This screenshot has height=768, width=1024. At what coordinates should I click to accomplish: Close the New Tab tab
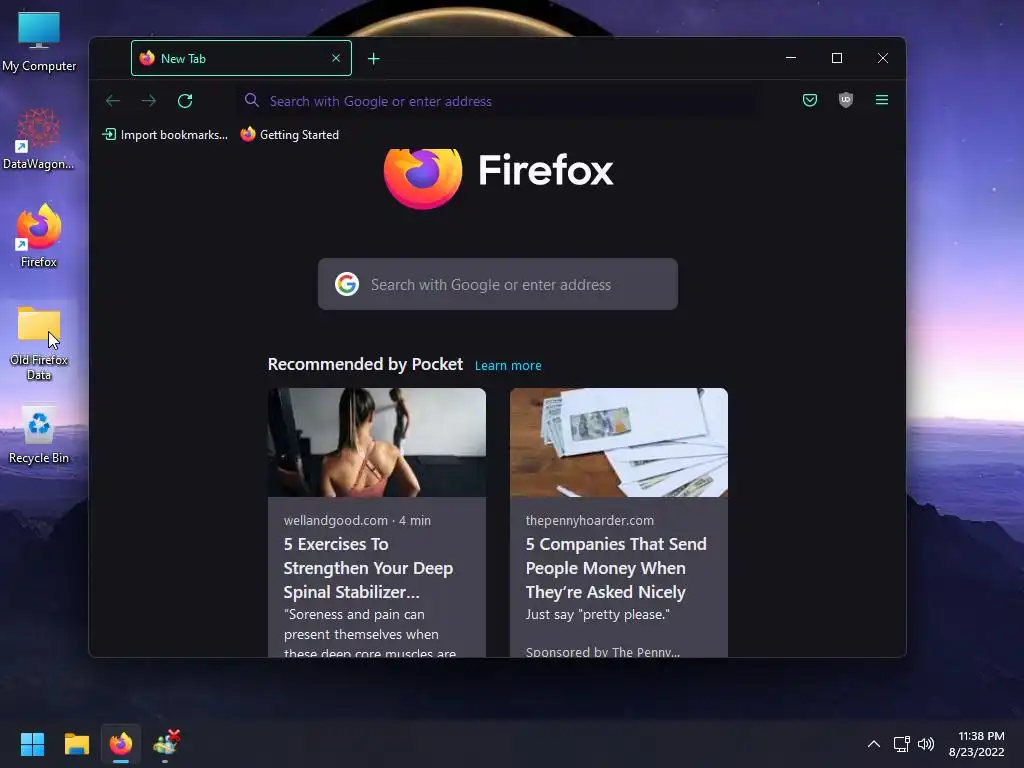point(336,58)
